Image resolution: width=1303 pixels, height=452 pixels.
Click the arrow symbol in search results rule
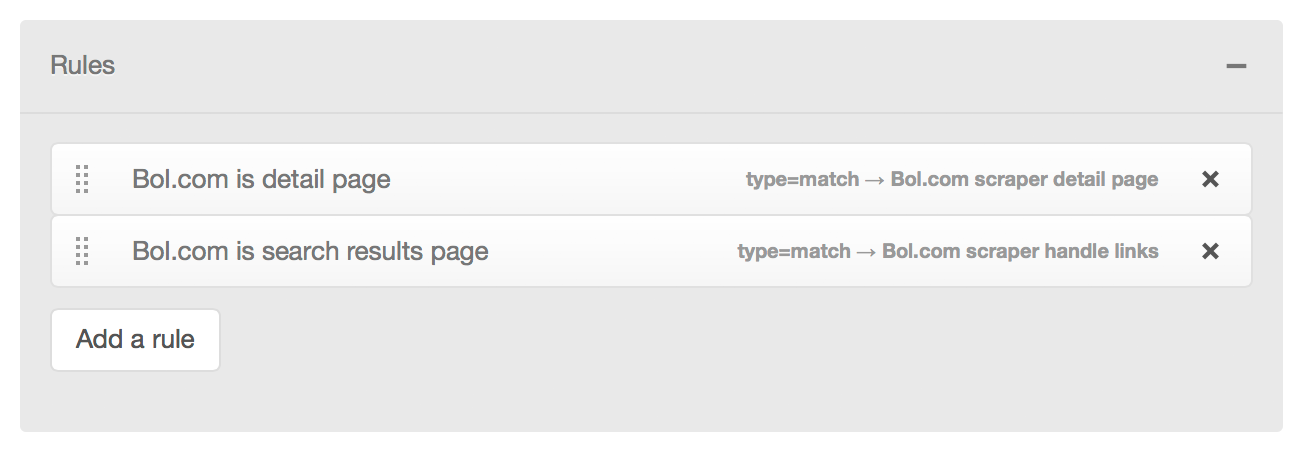pos(866,251)
